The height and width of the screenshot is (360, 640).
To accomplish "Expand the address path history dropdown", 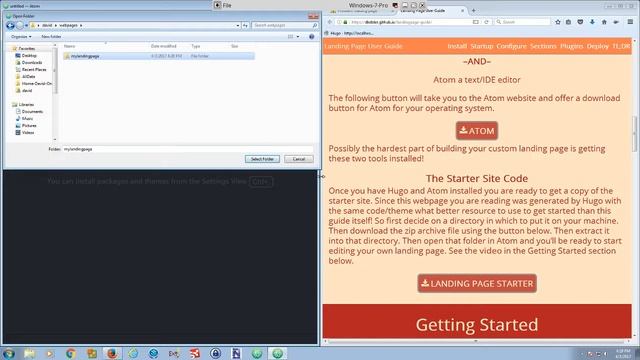I will 238,25.
